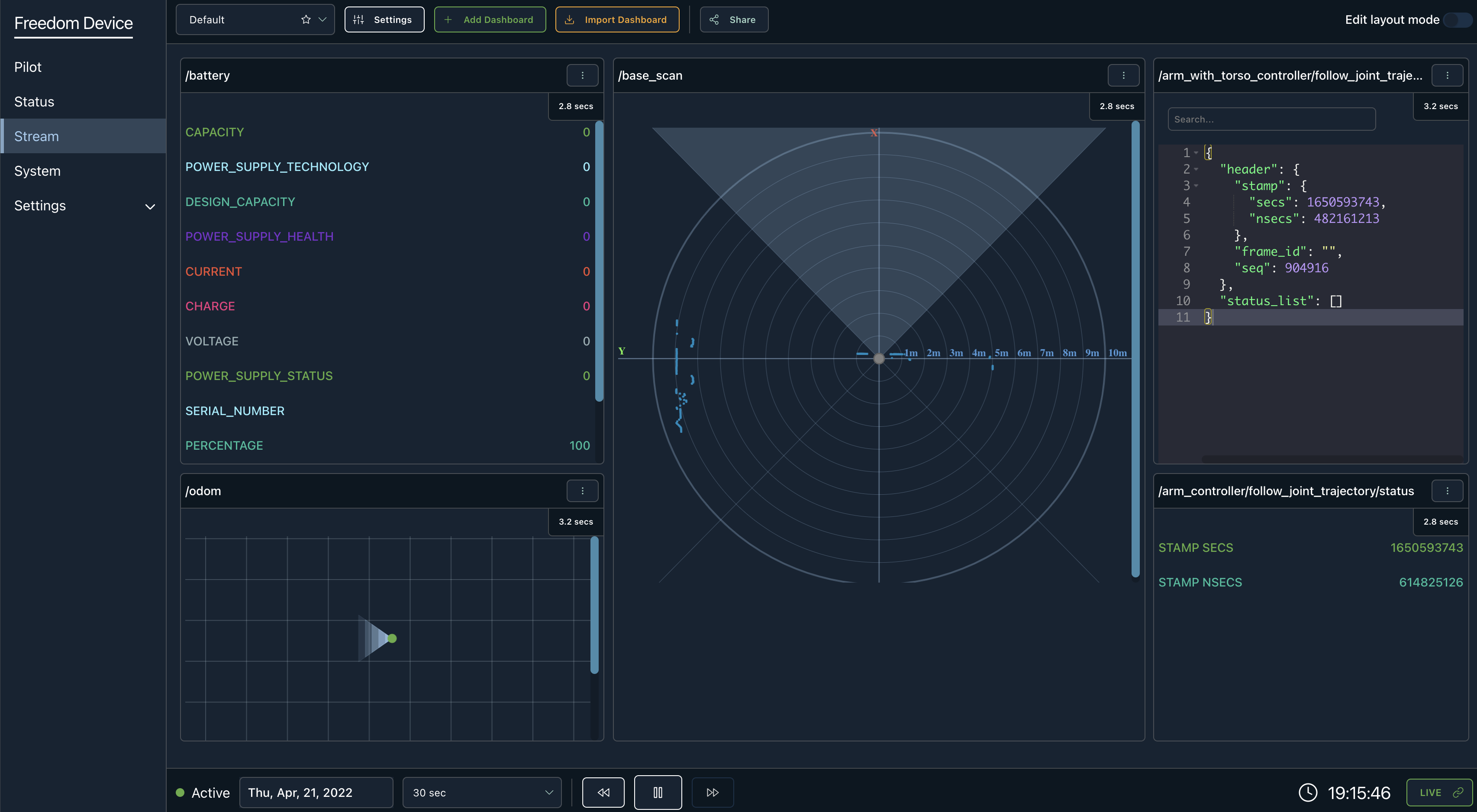Image resolution: width=1477 pixels, height=812 pixels.
Task: Open the System sidebar item
Action: (37, 171)
